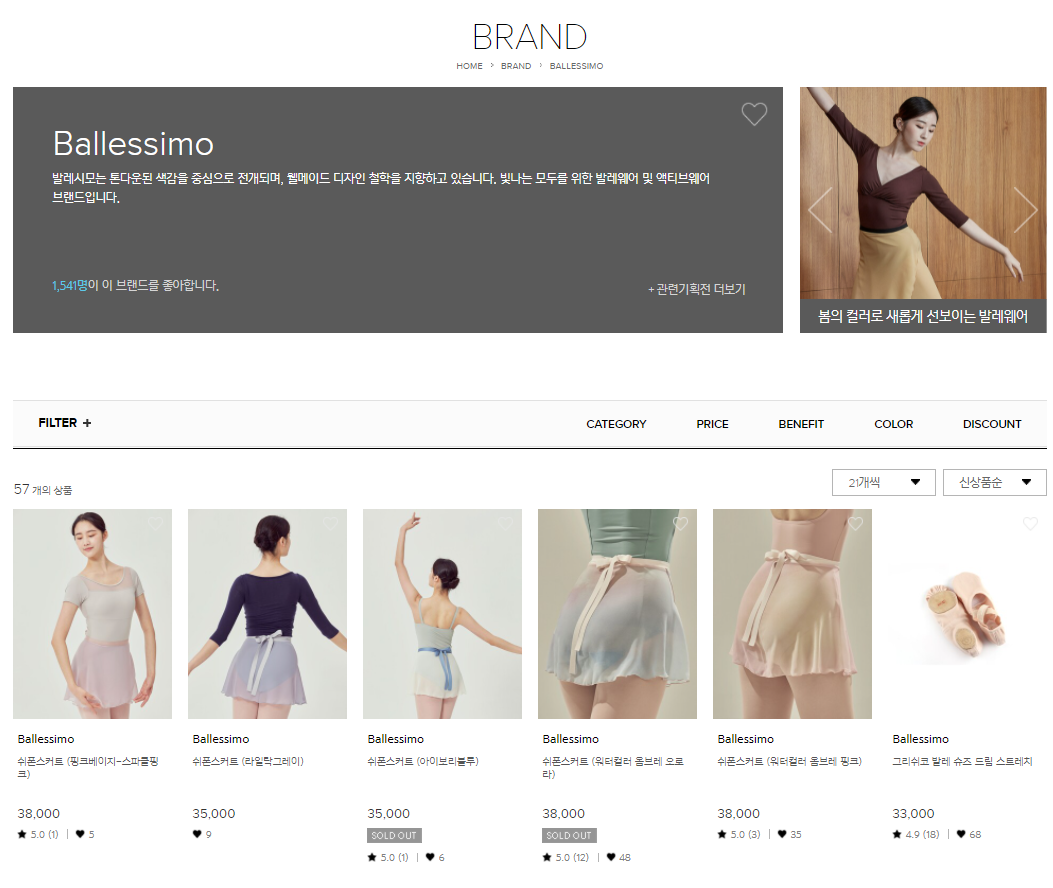Open the navy top lilac skirt product image
Screen dimensions: 1053x888
click(x=267, y=613)
